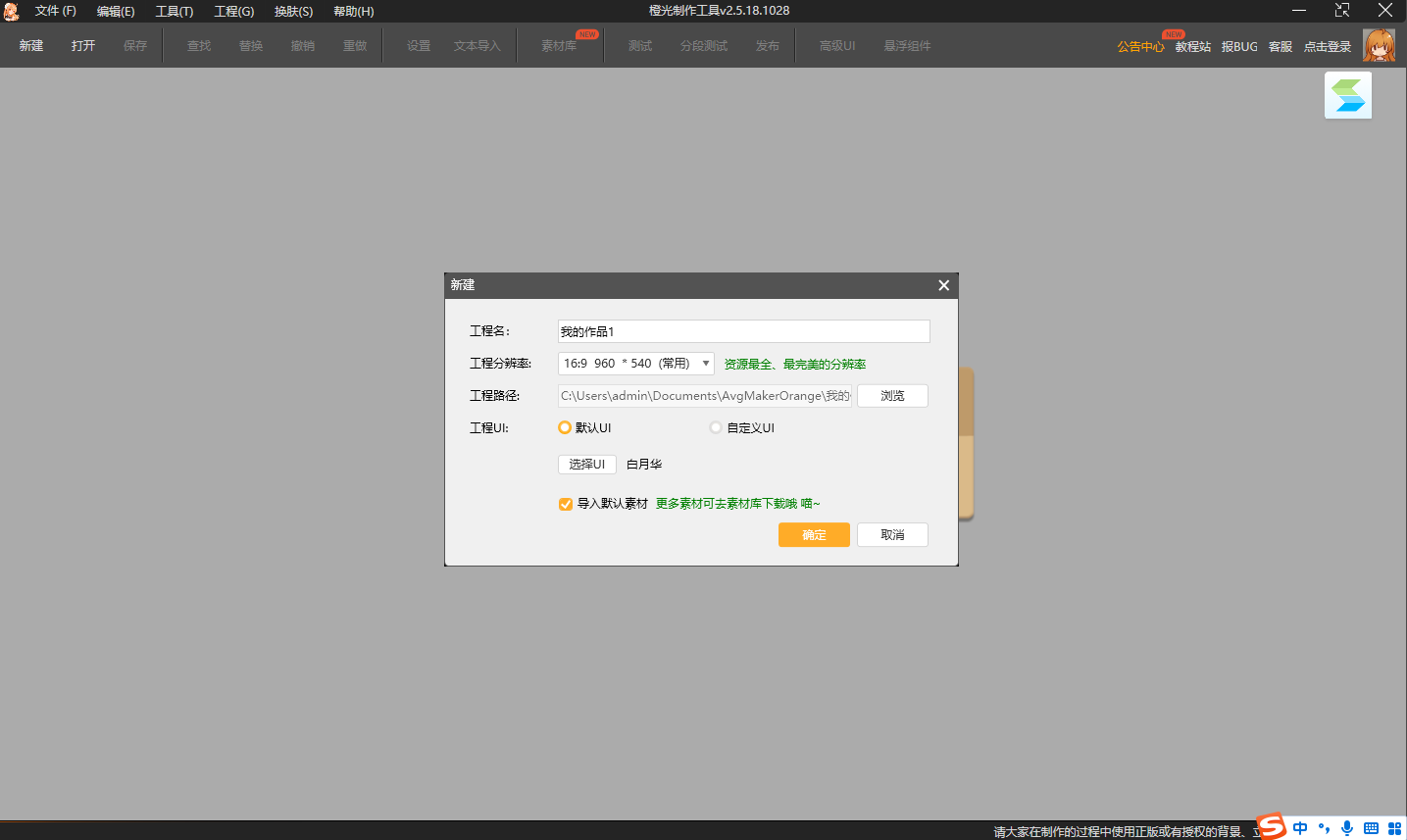Click the 工程名 text field
1407x840 pixels.
coord(743,331)
